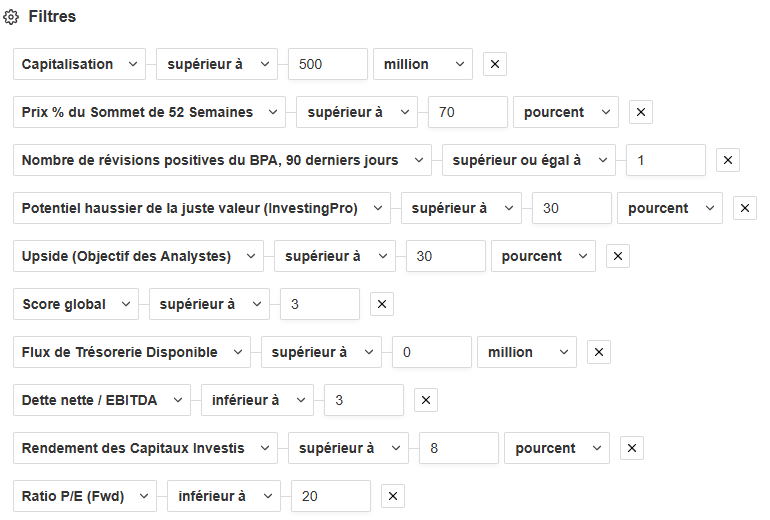Delete the Prix % du Sommet filter
The height and width of the screenshot is (520, 770).
(641, 112)
